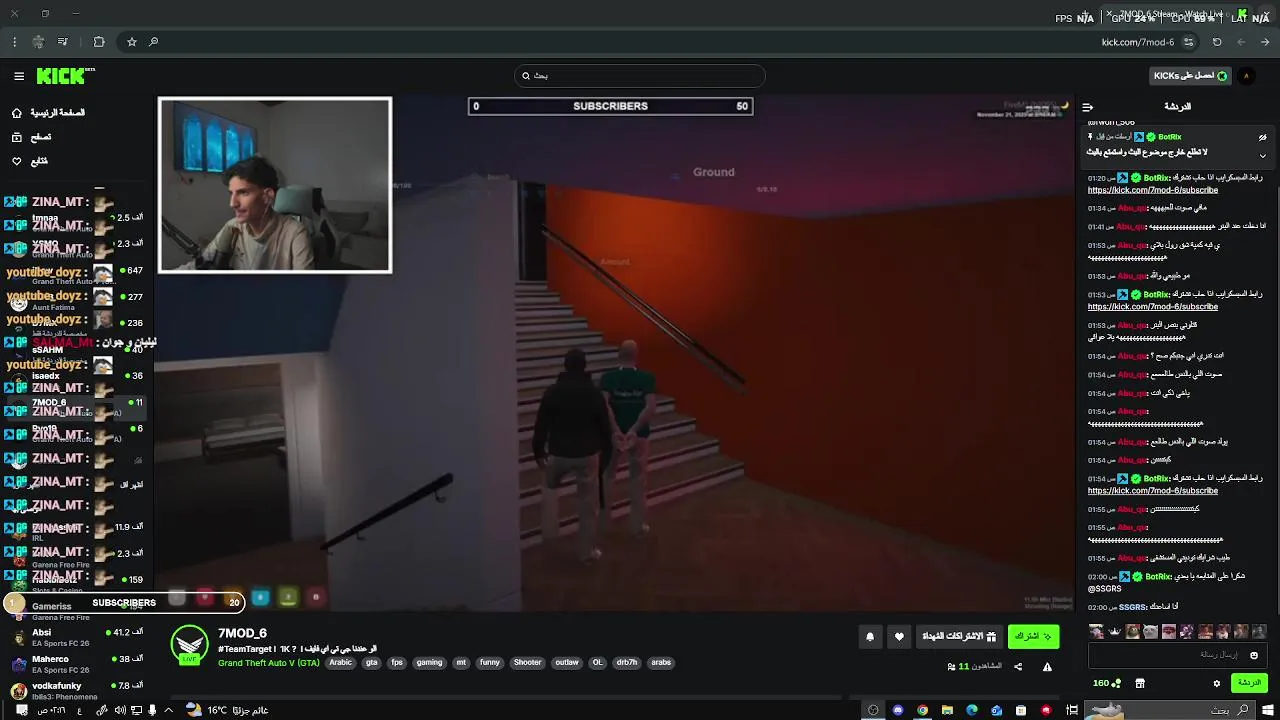The width and height of the screenshot is (1280, 720).
Task: Open Outlook from taskbar
Action: point(996,710)
